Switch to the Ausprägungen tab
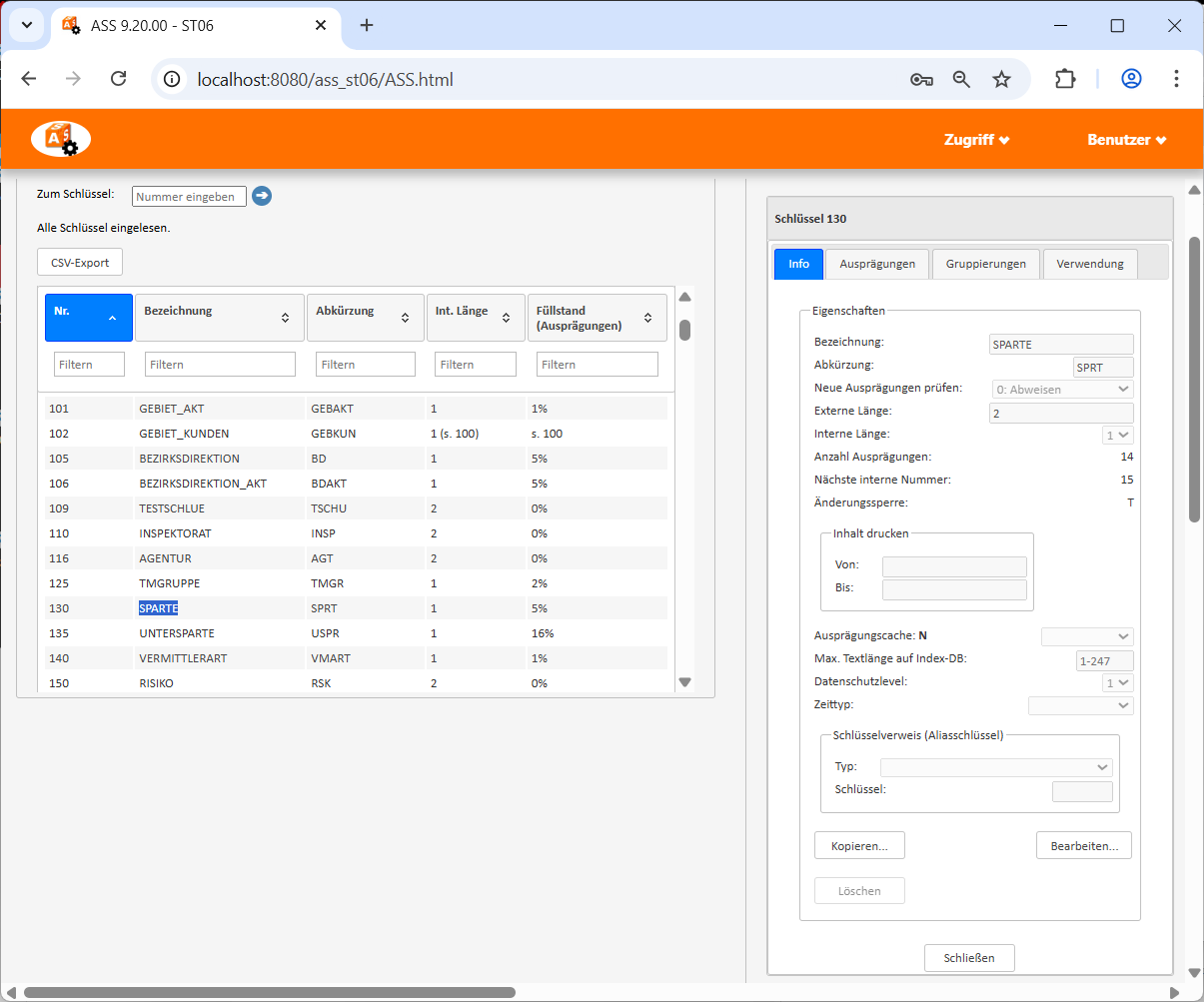The width and height of the screenshot is (1204, 1002). (x=877, y=264)
